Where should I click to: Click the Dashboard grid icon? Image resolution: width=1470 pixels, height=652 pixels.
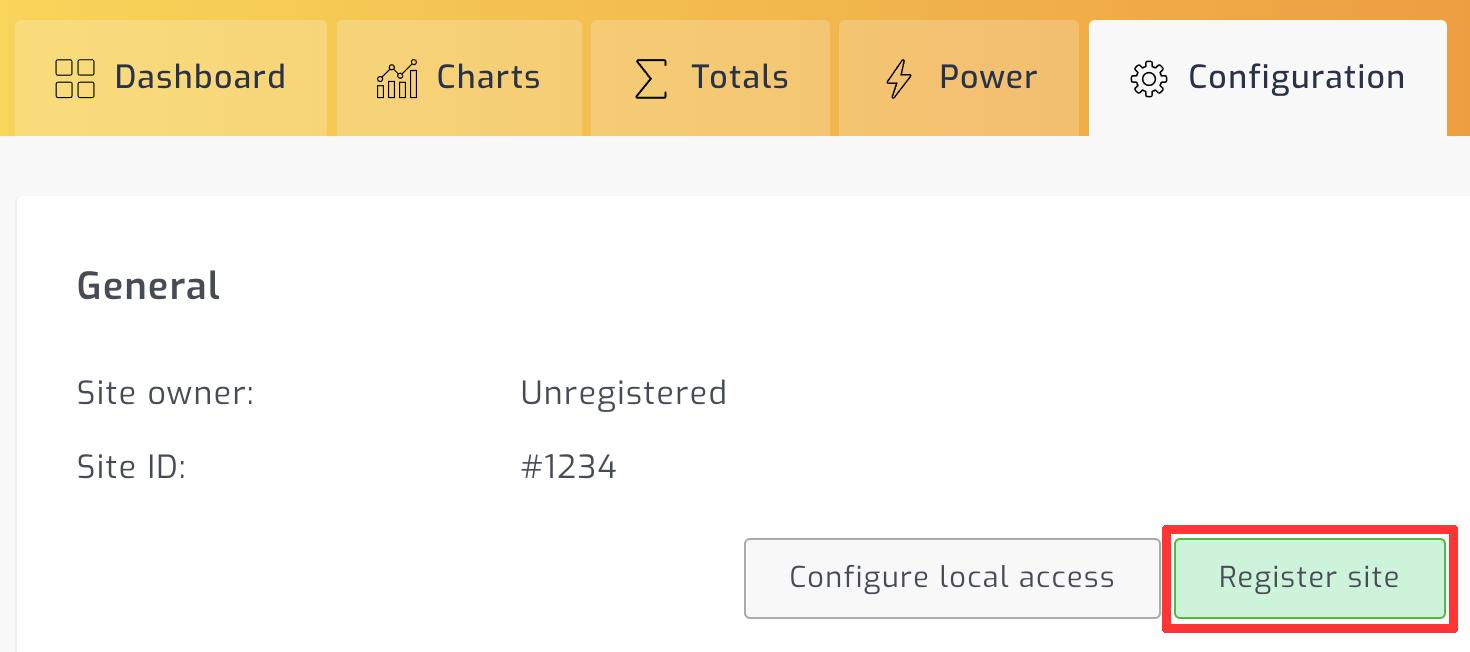tap(74, 78)
